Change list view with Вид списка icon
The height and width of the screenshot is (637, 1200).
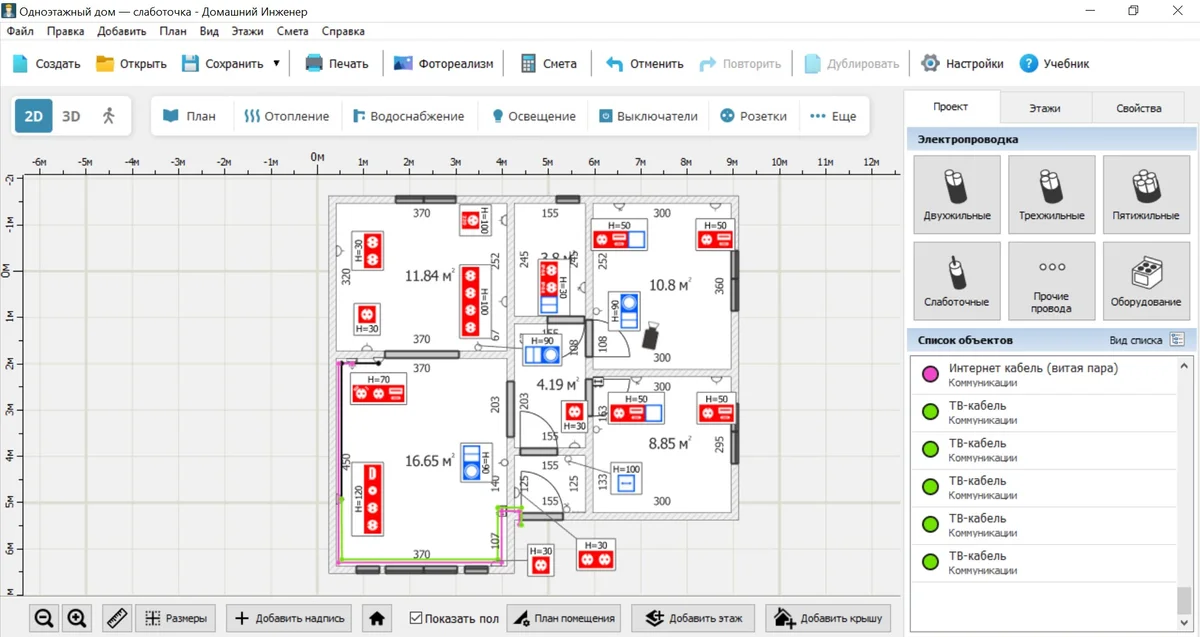(1177, 340)
